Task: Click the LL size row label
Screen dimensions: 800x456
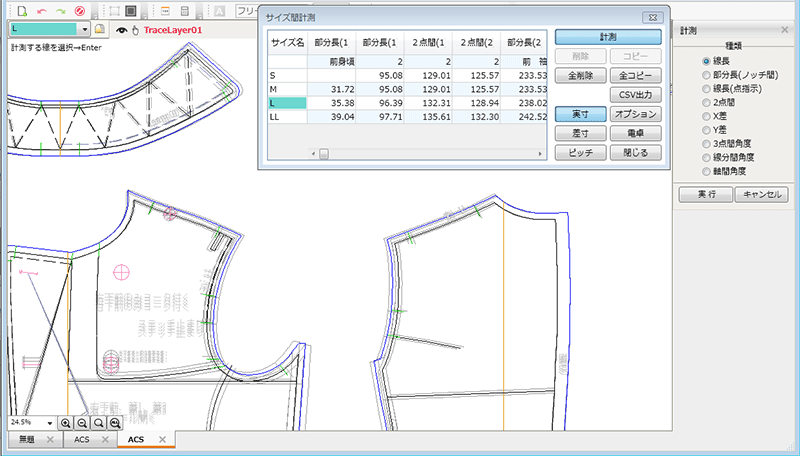Action: pyautogui.click(x=287, y=117)
